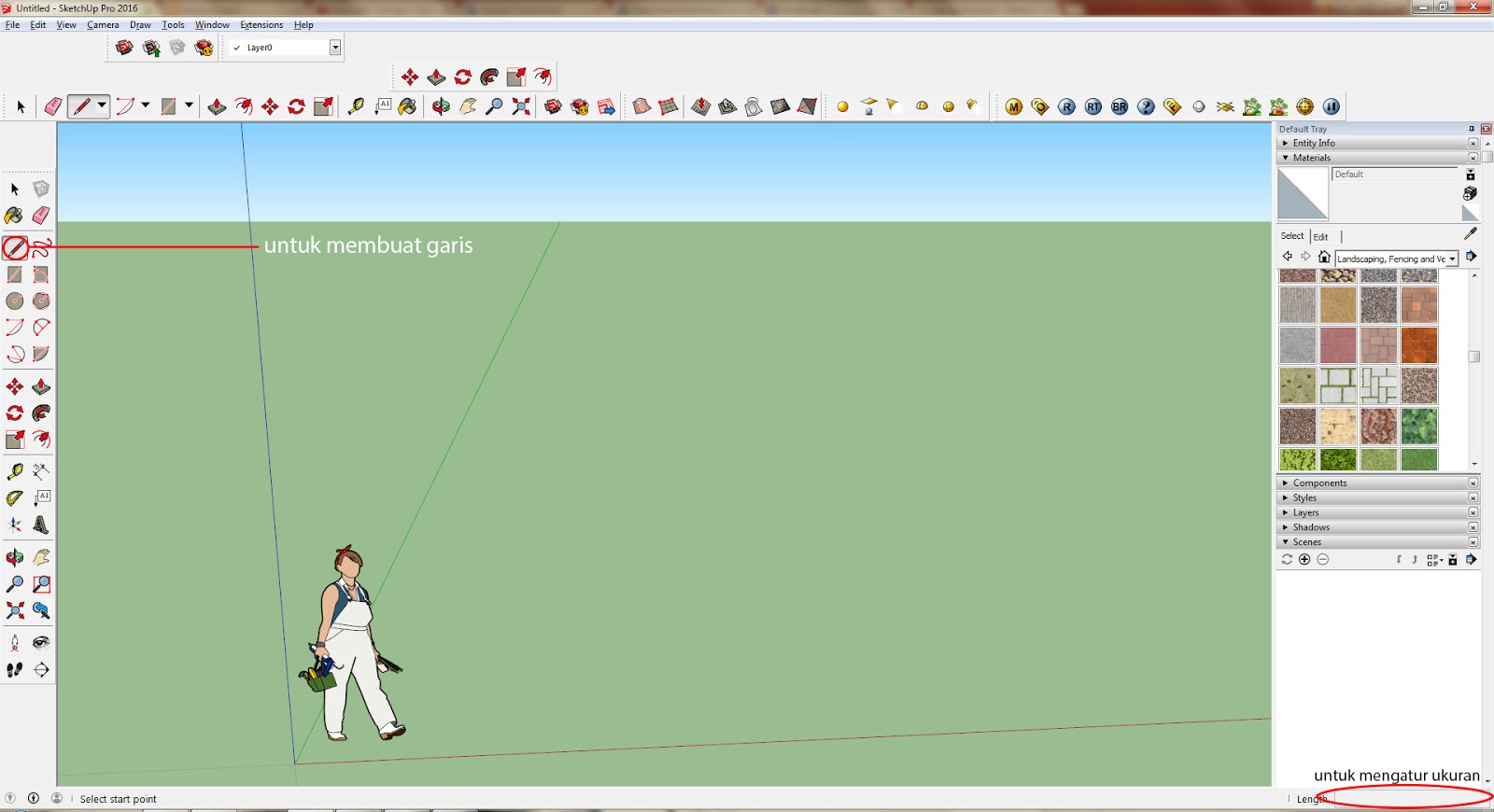The width and height of the screenshot is (1494, 812).
Task: Select the Zoom Window tool
Action: pyautogui.click(x=41, y=584)
